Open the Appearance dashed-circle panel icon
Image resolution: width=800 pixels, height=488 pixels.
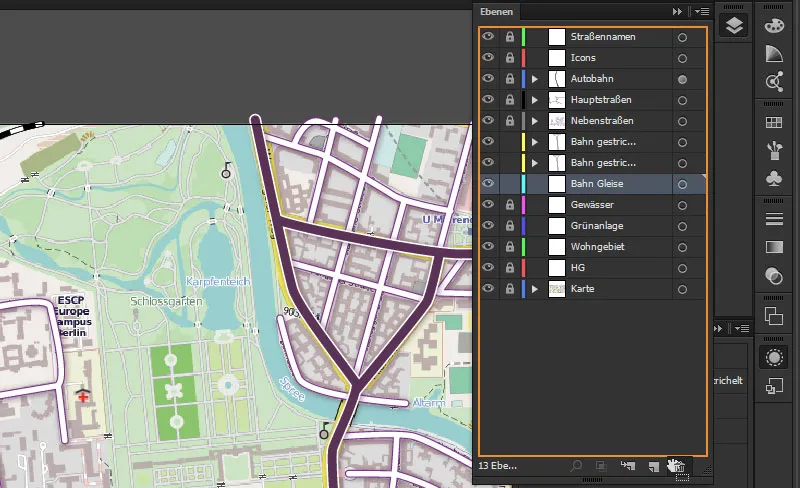774,357
